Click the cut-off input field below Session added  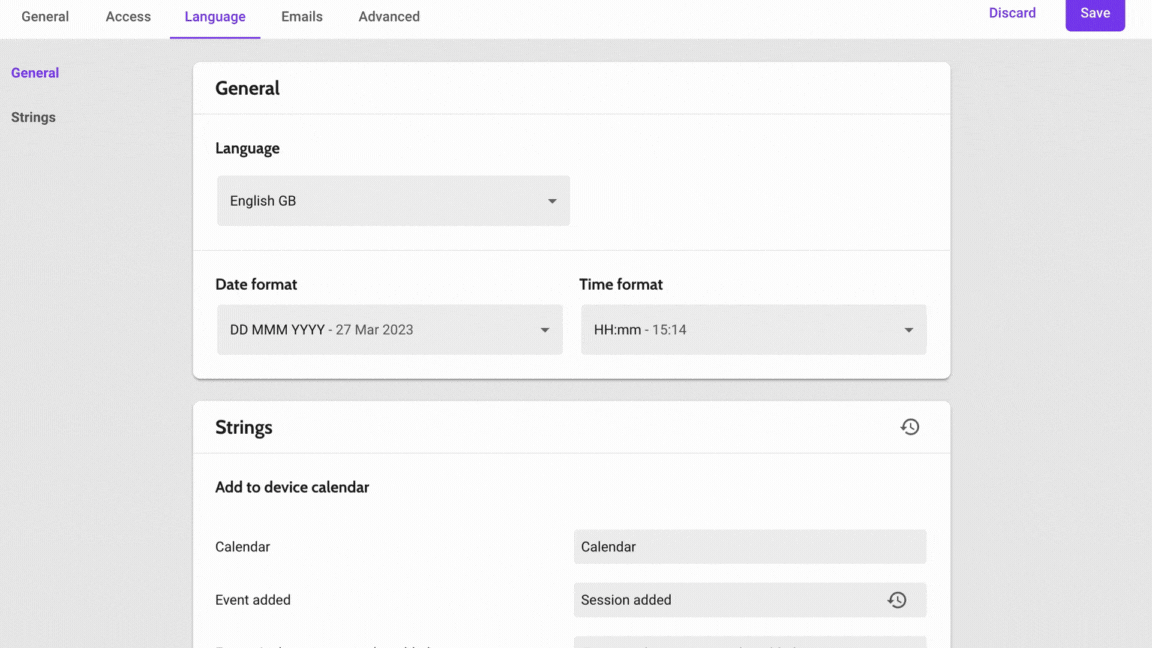pyautogui.click(x=749, y=642)
